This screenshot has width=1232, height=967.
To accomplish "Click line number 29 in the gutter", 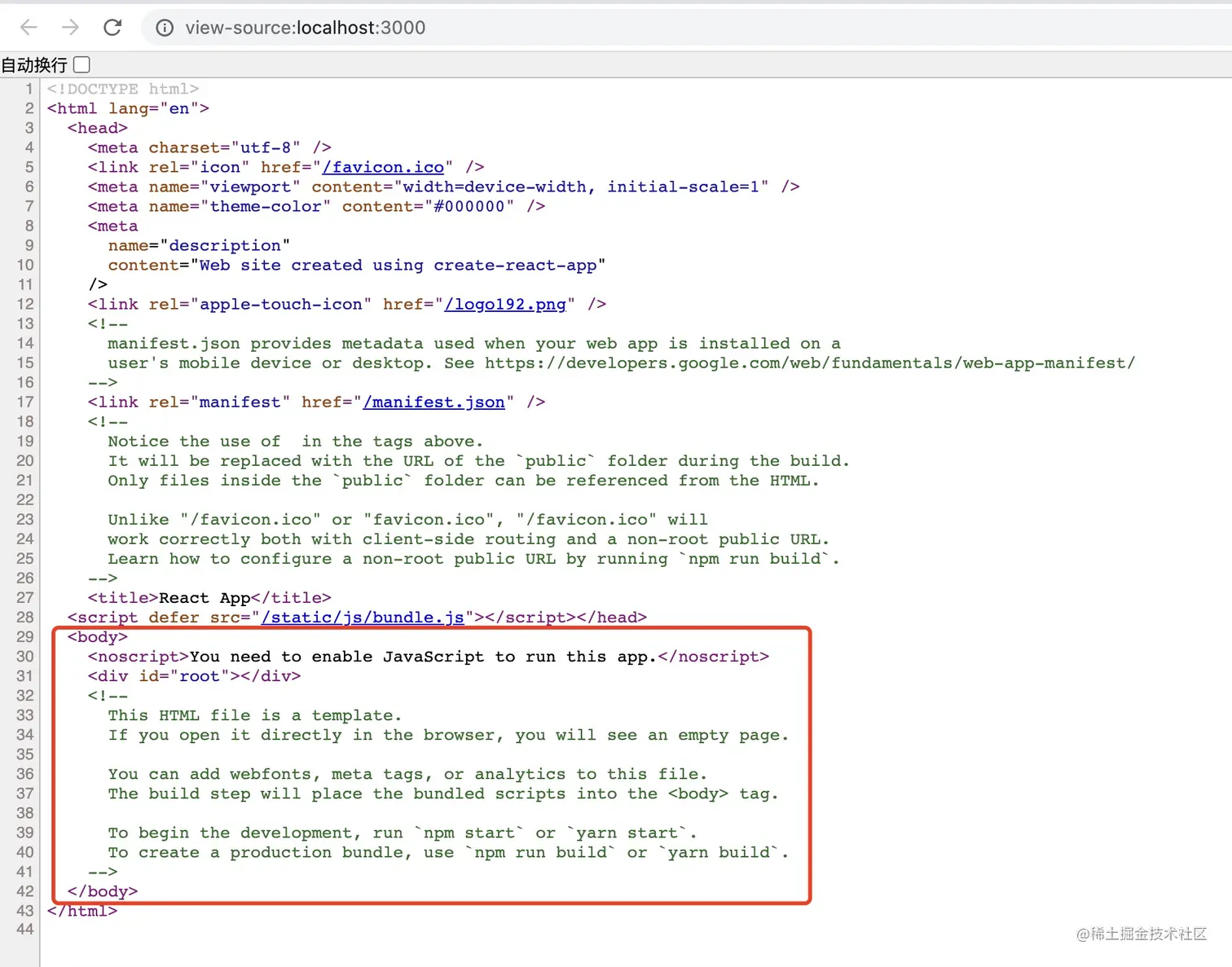I will point(24,636).
